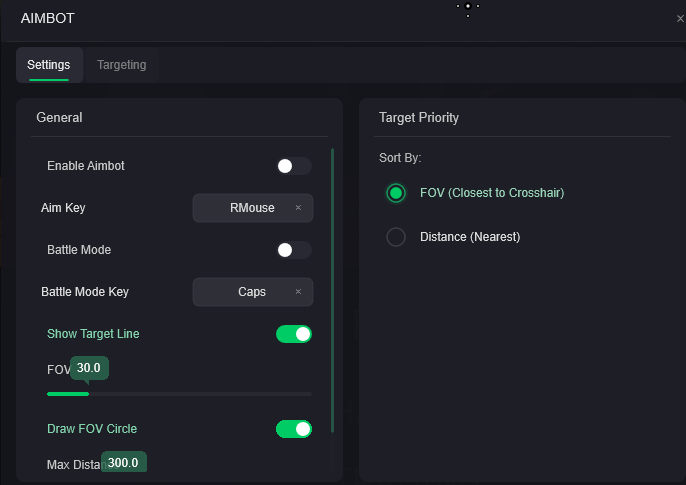Select the Settings tab

tap(49, 65)
